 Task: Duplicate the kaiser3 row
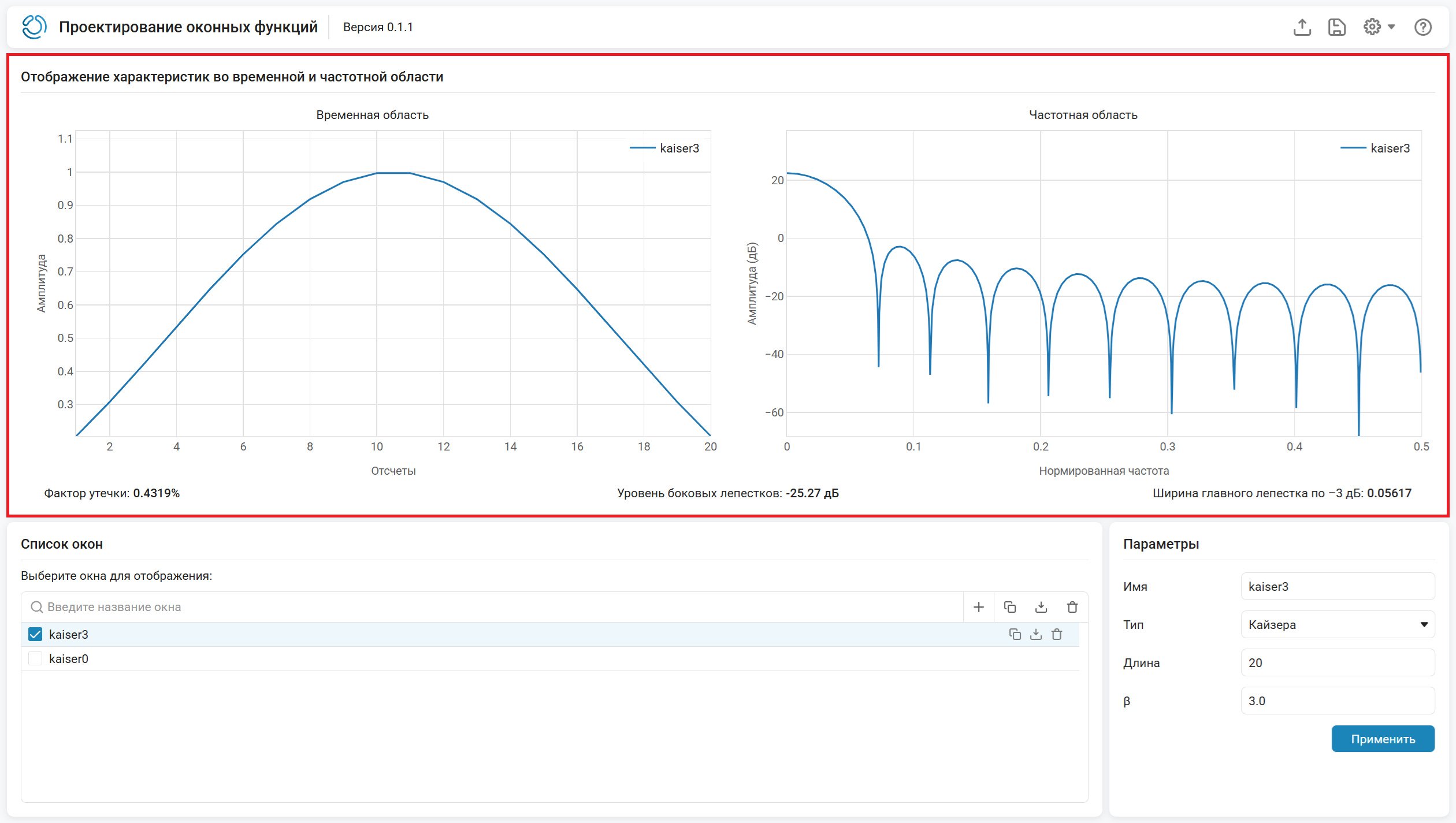1015,634
